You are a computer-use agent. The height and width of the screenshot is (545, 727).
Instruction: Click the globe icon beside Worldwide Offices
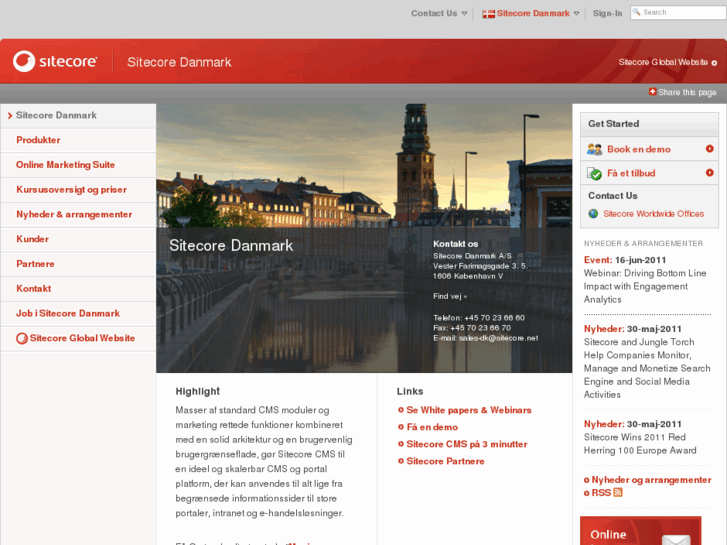tap(593, 214)
